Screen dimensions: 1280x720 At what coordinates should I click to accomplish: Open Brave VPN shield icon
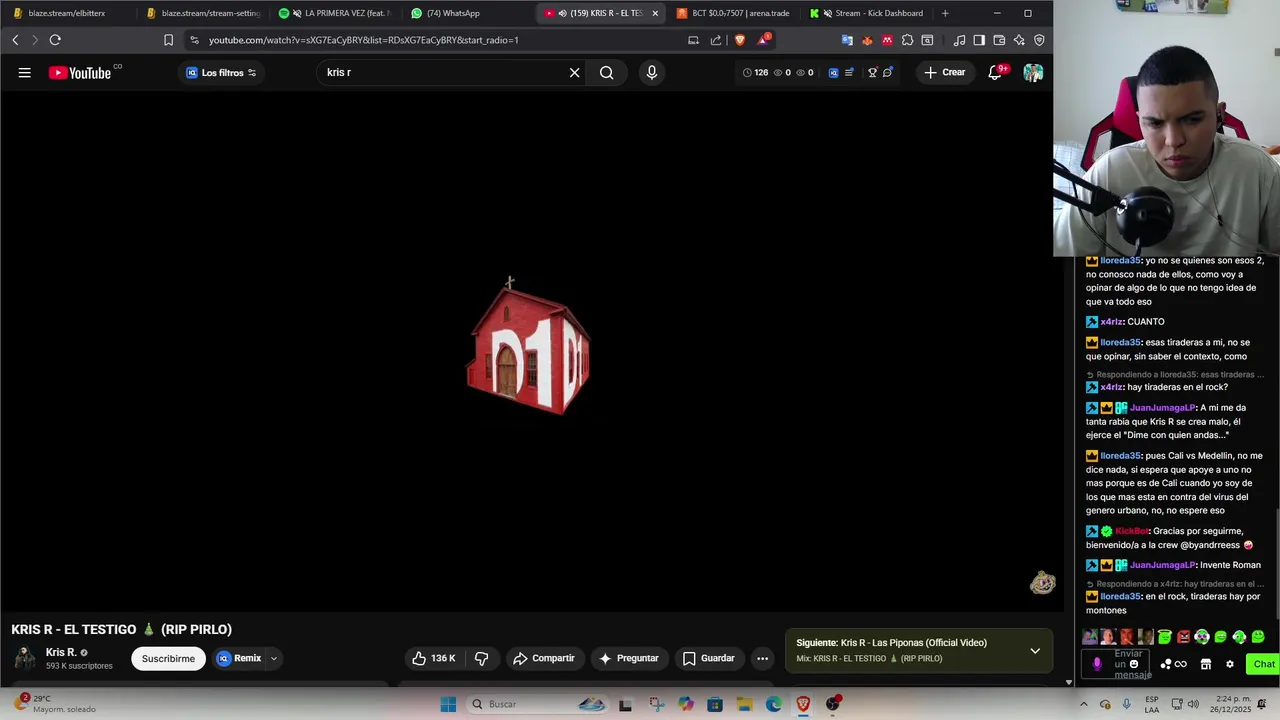click(1039, 40)
